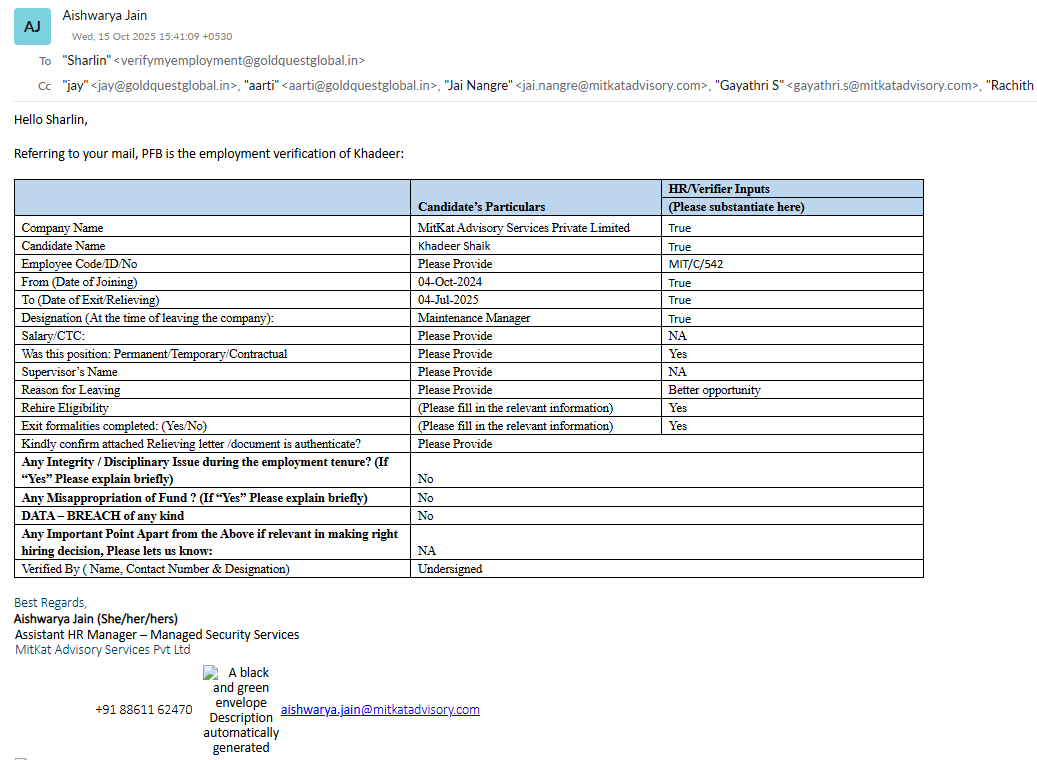The height and width of the screenshot is (760, 1037).
Task: Select the Better opportunity table cell
Action: pyautogui.click(x=714, y=390)
